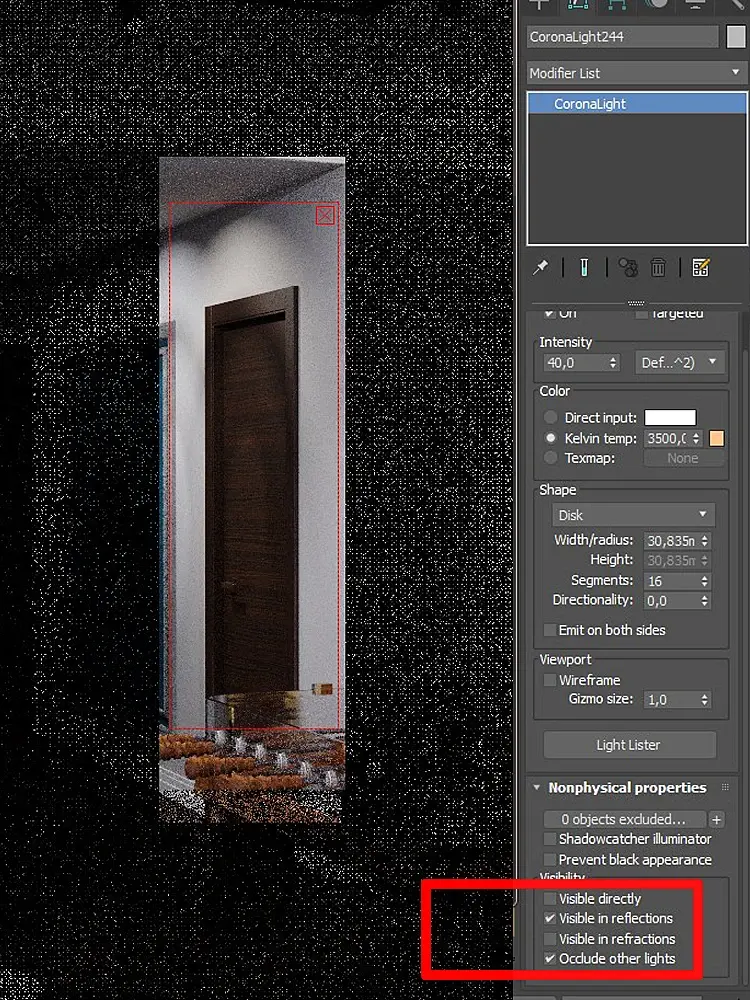This screenshot has width=750, height=1000.
Task: Click the Kelvin temp spinner arrows
Action: point(696,438)
